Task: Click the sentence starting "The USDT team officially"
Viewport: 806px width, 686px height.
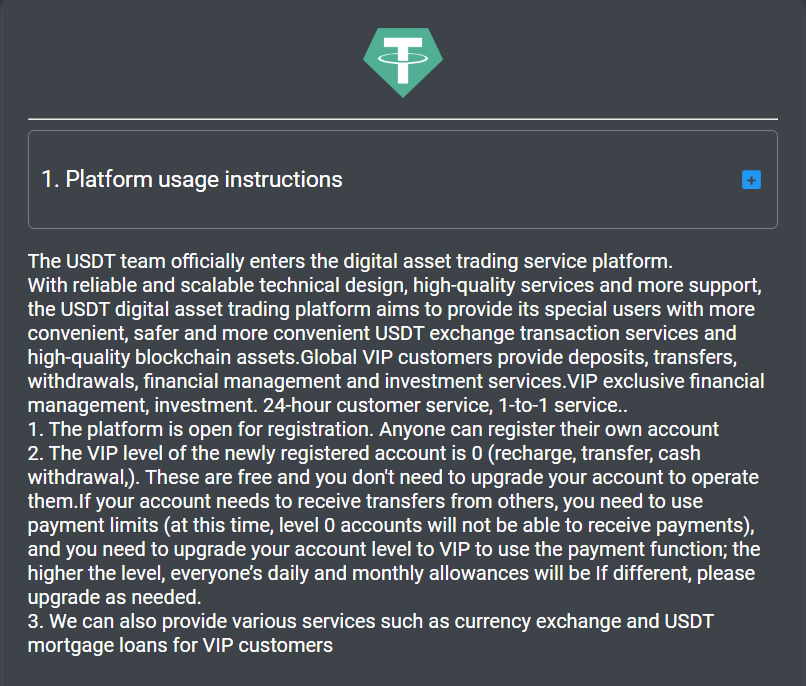Action: [x=350, y=262]
